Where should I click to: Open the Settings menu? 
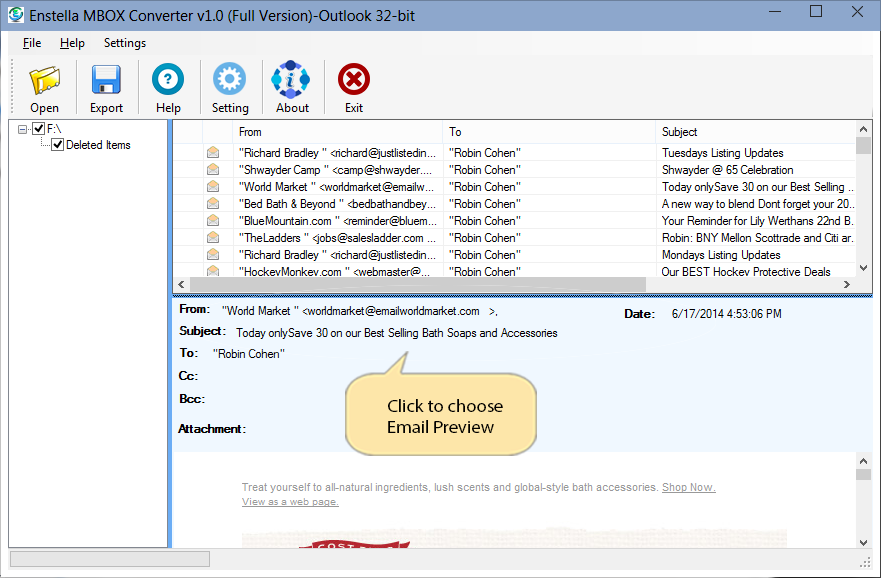click(125, 43)
